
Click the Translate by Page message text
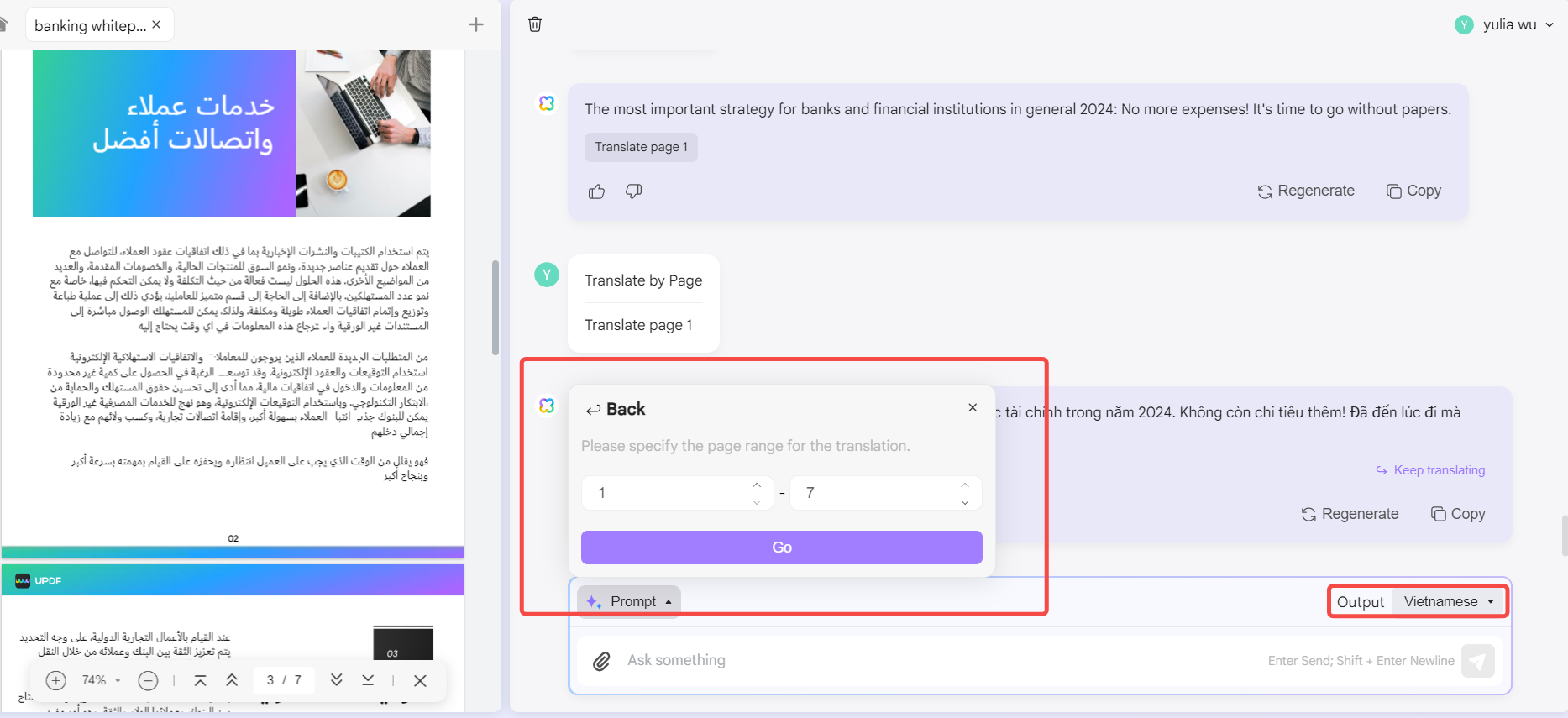pos(643,280)
